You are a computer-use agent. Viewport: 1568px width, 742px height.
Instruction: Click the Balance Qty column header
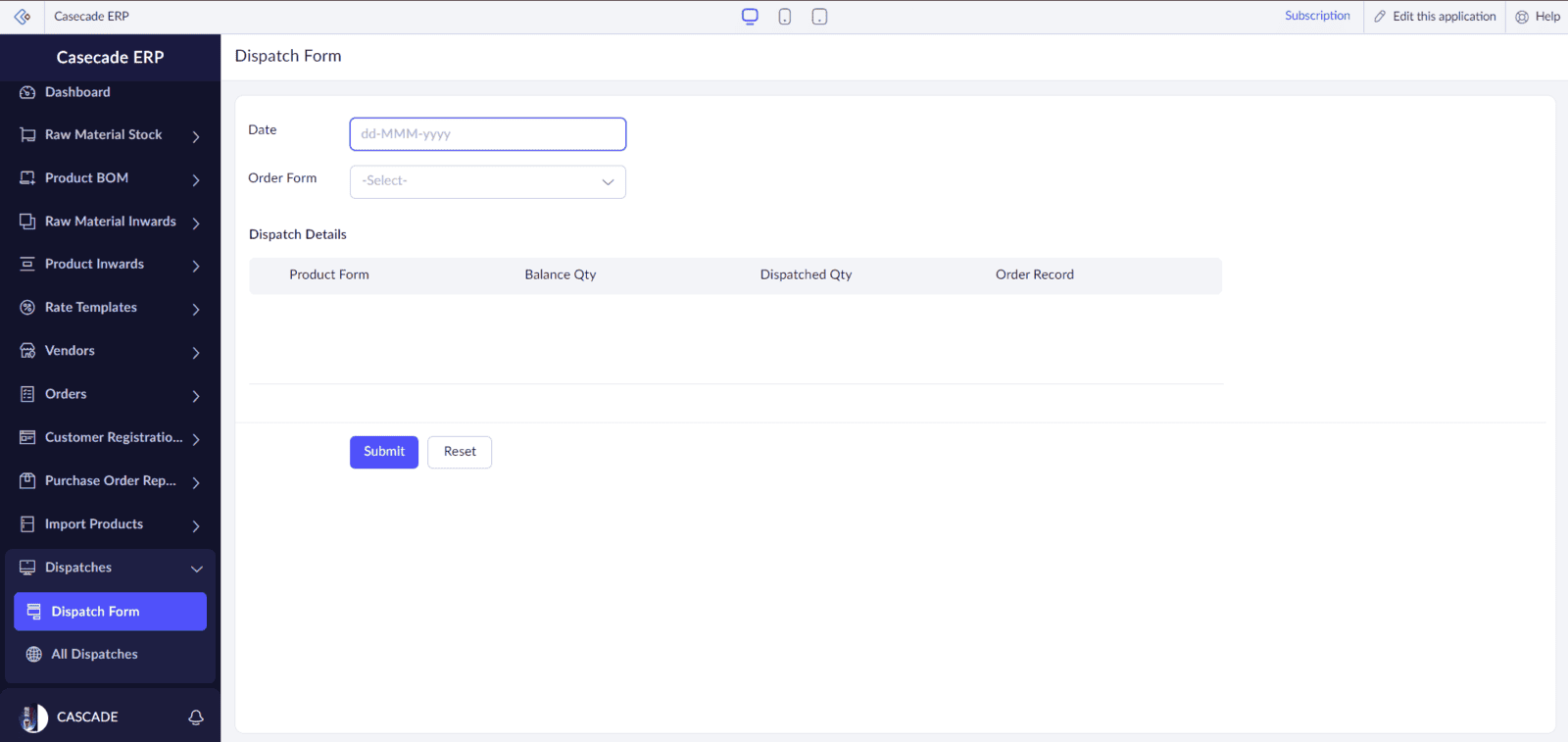tap(561, 275)
